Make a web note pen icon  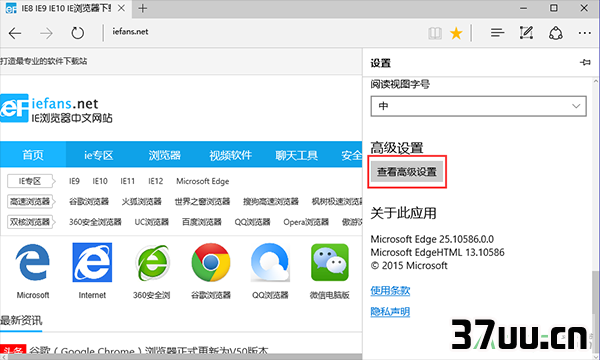click(526, 33)
